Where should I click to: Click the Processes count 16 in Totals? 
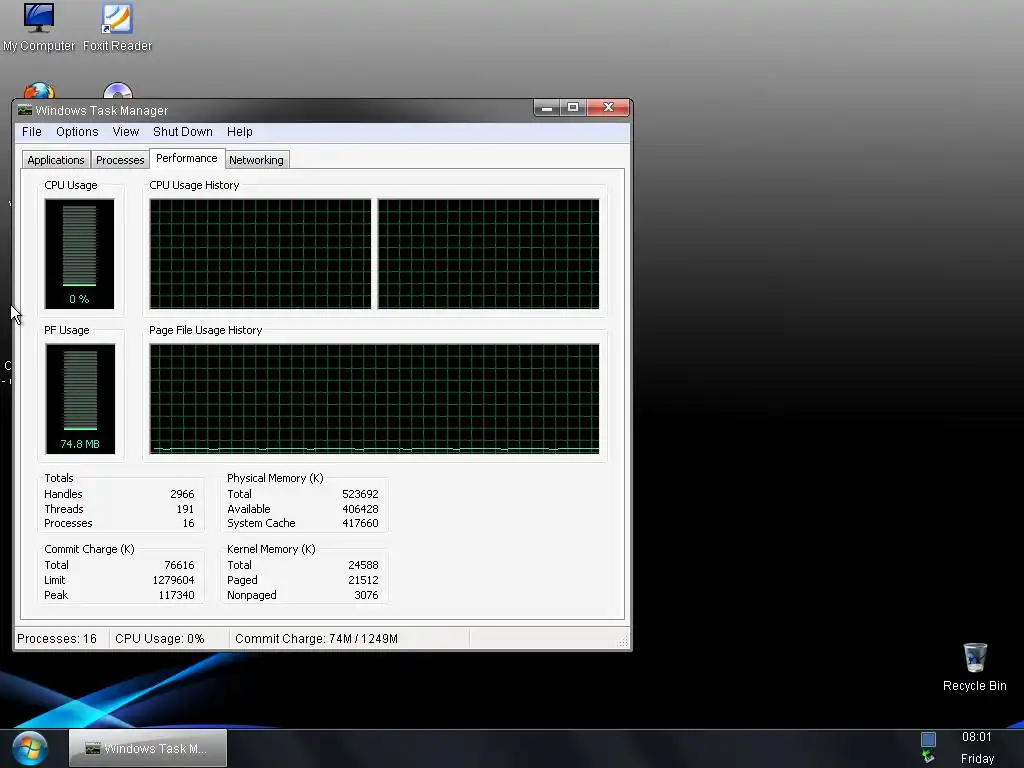pyautogui.click(x=188, y=523)
